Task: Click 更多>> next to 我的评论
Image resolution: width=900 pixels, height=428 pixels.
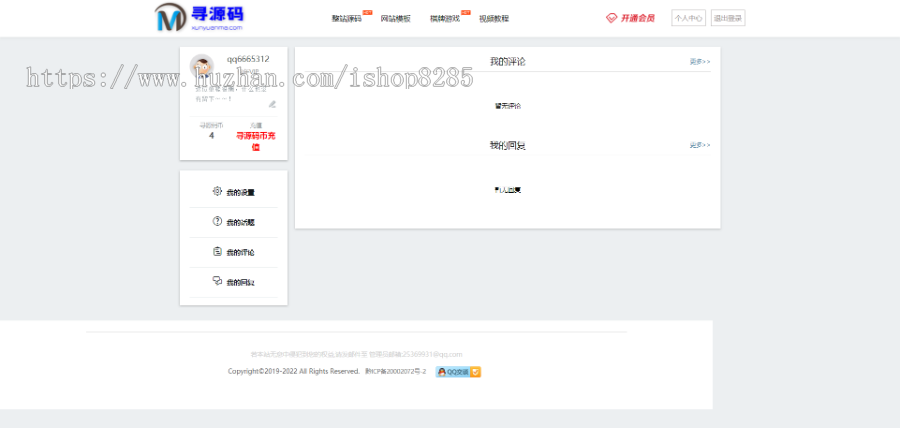Action: coord(699,62)
